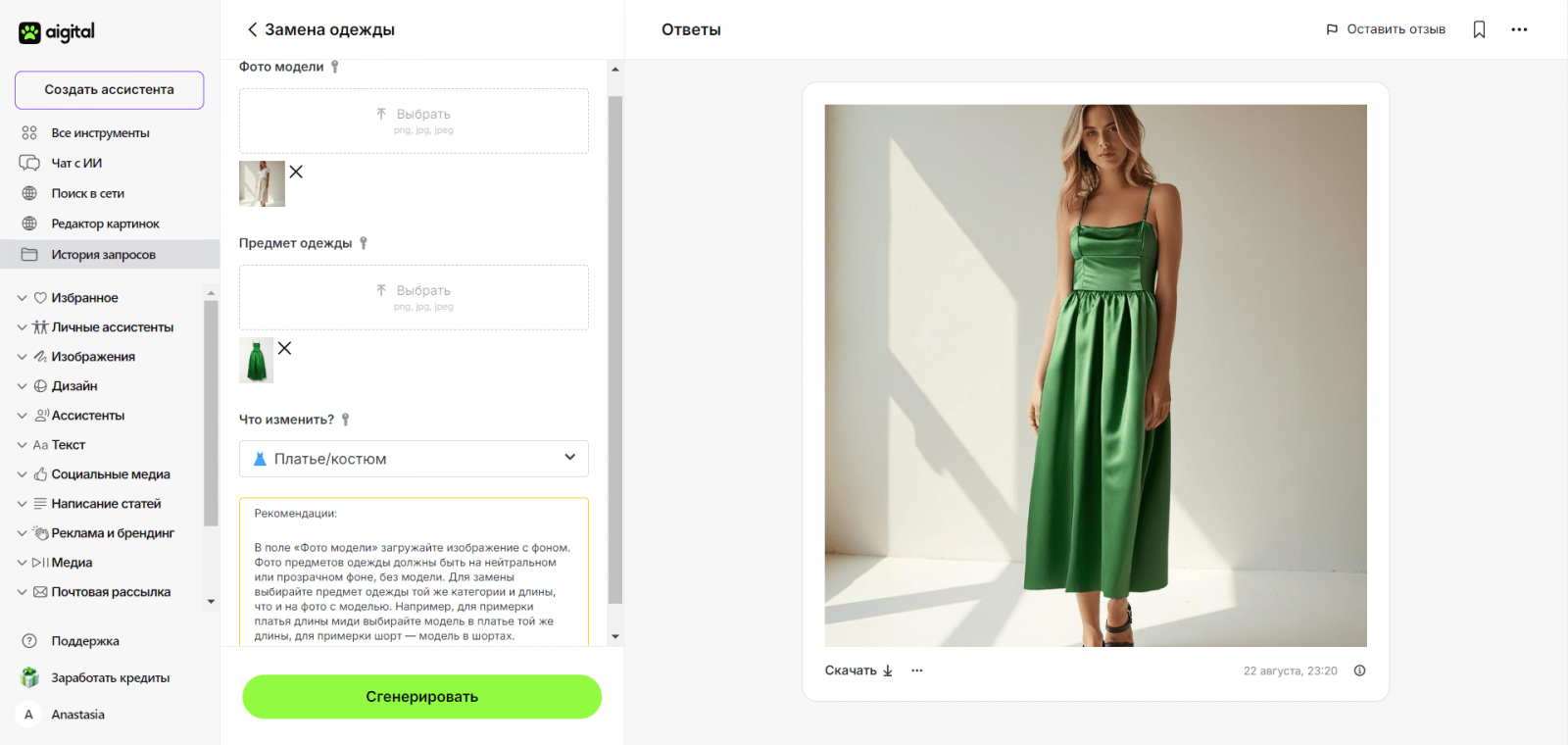Click the thumbs-up icon beside Социальные медиа
Image resolution: width=1568 pixels, height=745 pixels.
coord(40,474)
